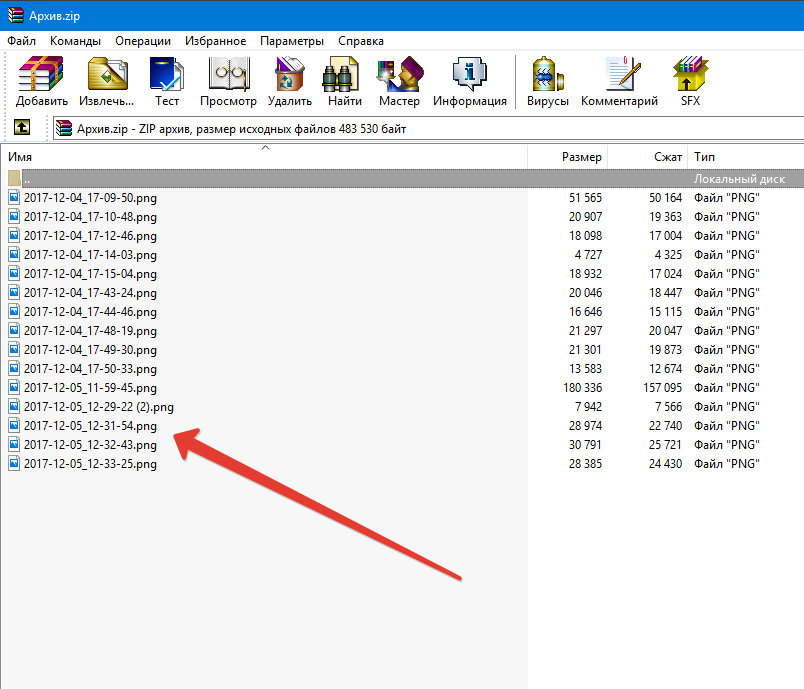Select file 2017-12-04_17-48-19.png
The image size is (804, 689).
click(x=90, y=331)
